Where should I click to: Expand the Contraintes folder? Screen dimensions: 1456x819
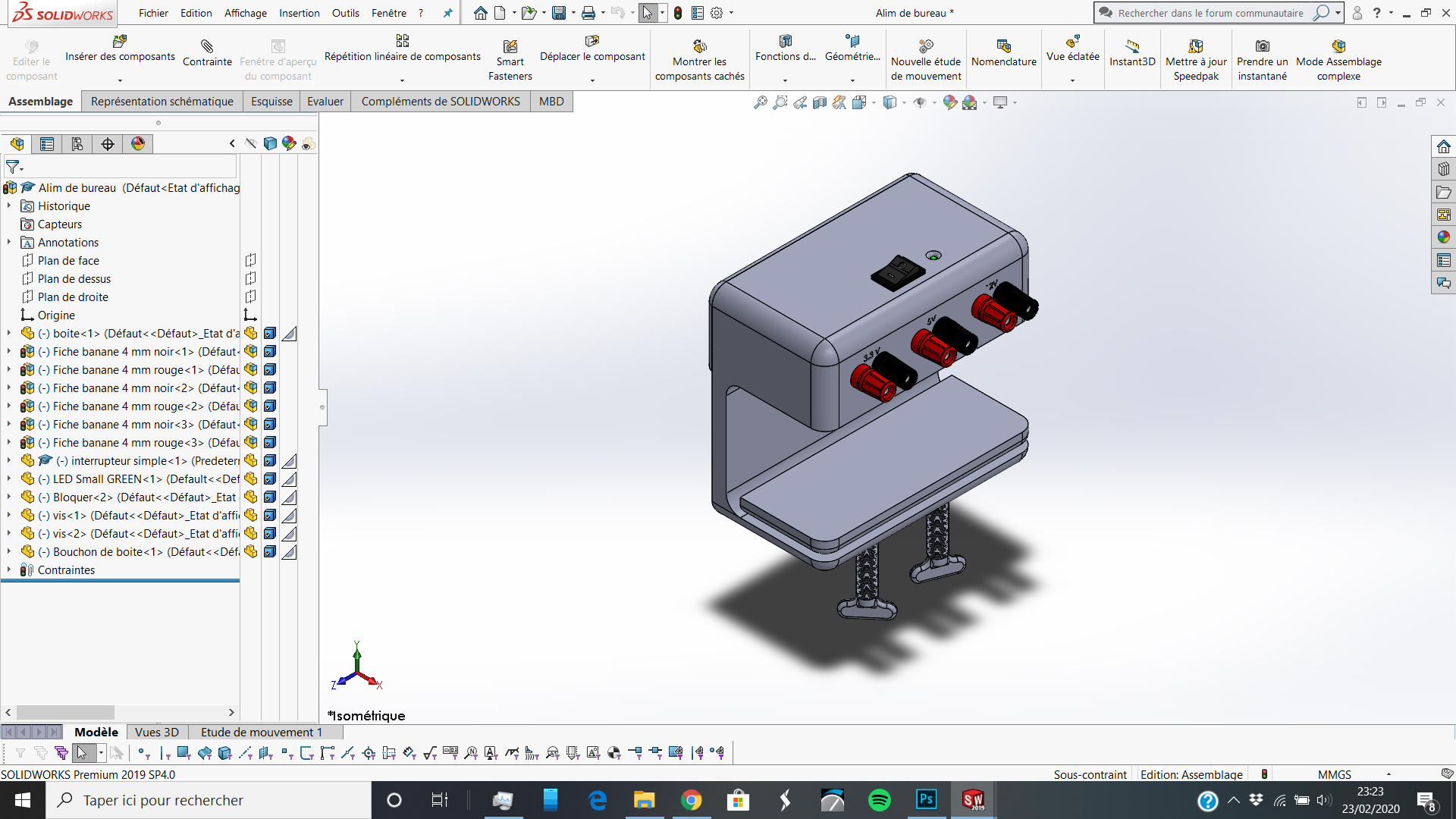[x=8, y=570]
